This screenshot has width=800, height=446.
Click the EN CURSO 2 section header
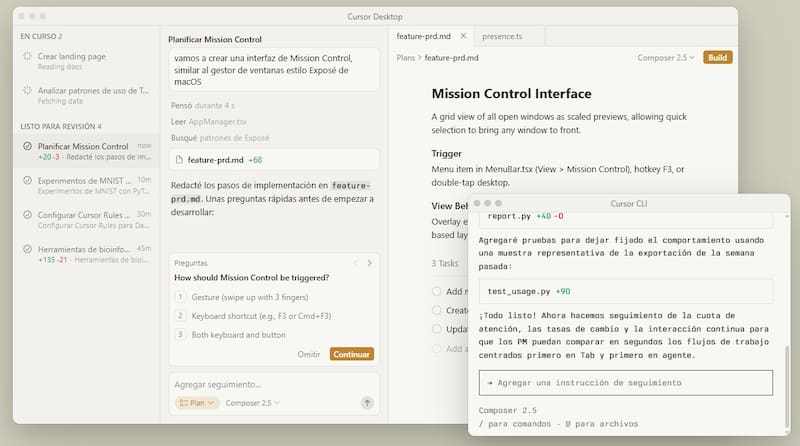pyautogui.click(x=41, y=36)
